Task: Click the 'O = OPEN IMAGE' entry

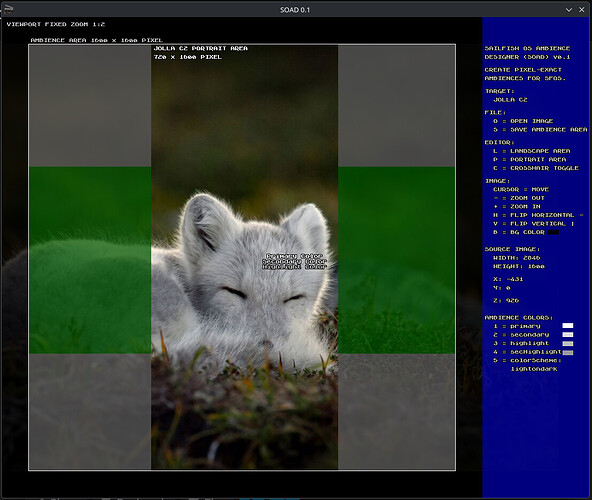Action: click(523, 121)
